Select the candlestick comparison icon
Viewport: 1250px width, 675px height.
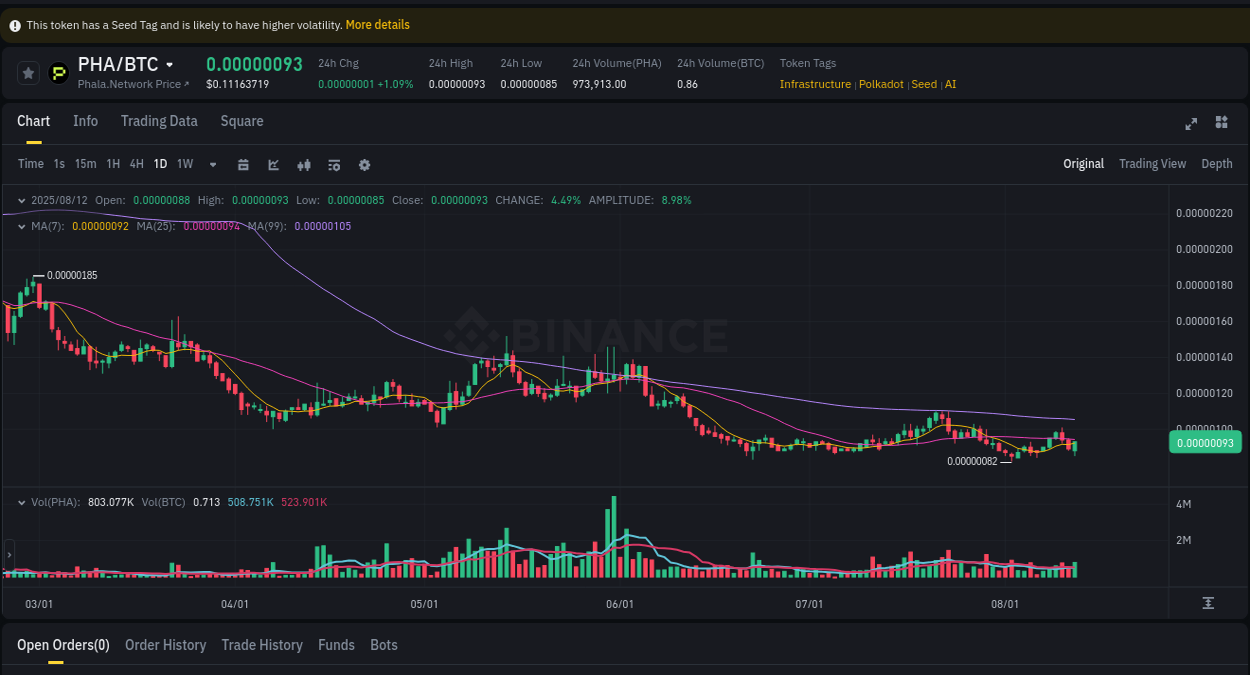point(304,164)
